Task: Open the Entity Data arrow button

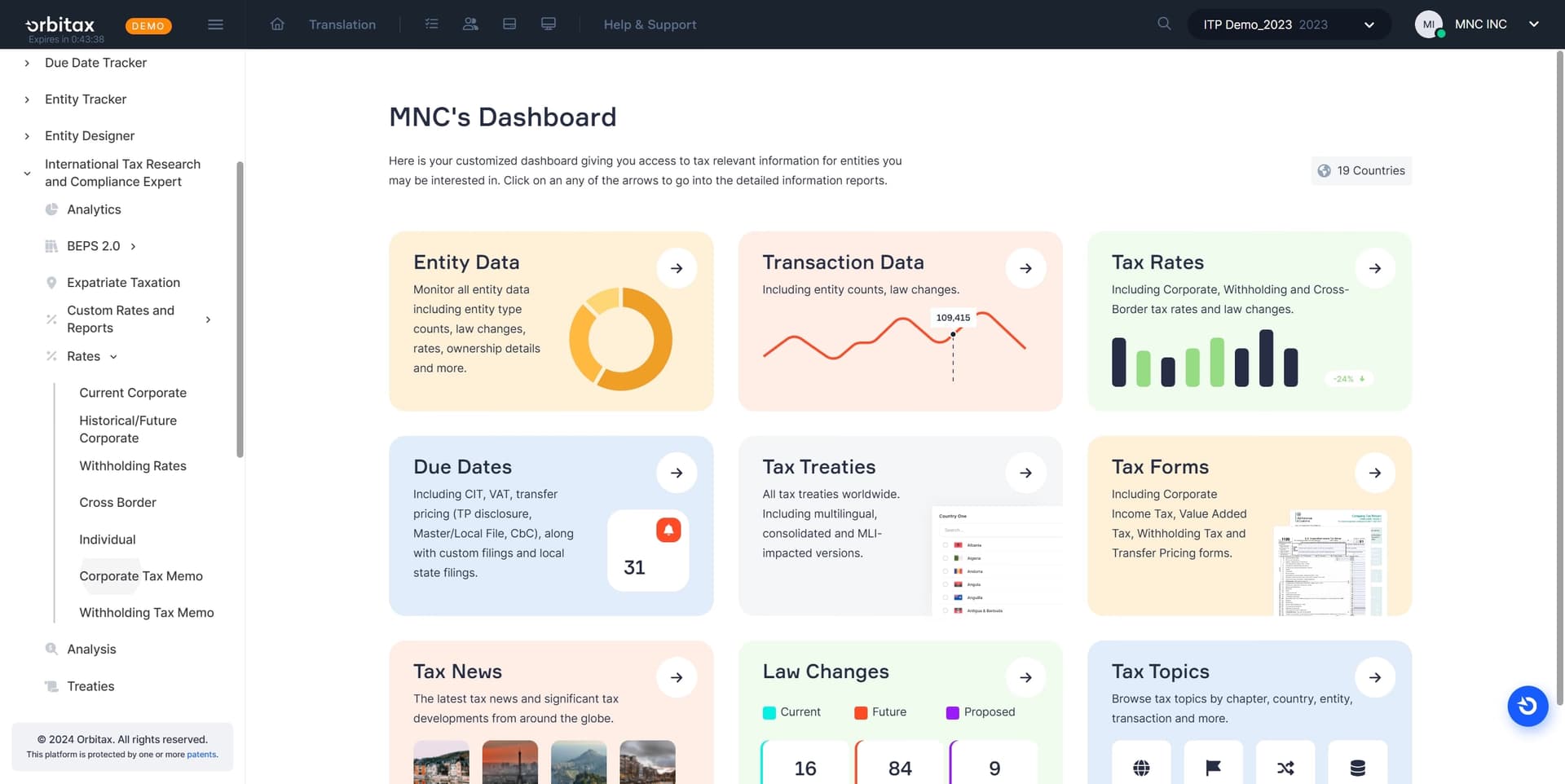Action: [677, 267]
